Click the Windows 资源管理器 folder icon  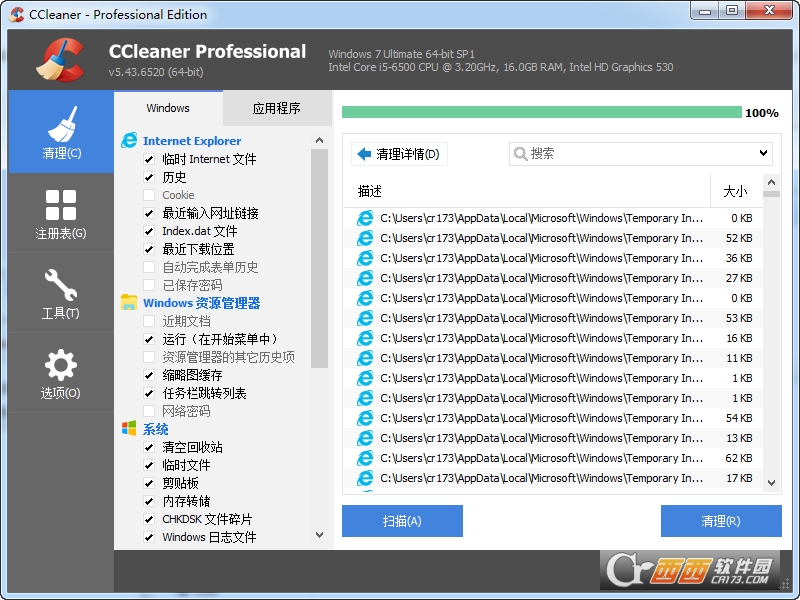pos(127,301)
